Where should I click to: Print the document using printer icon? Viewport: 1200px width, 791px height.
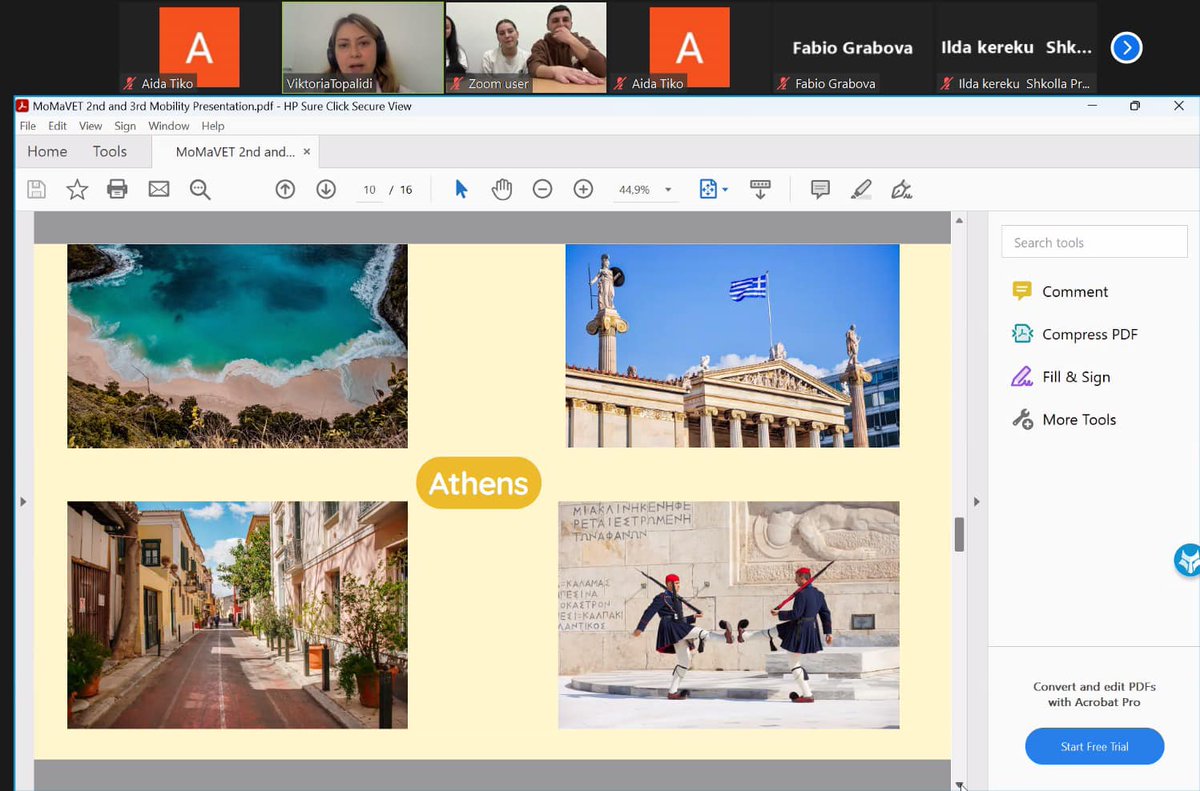click(117, 189)
